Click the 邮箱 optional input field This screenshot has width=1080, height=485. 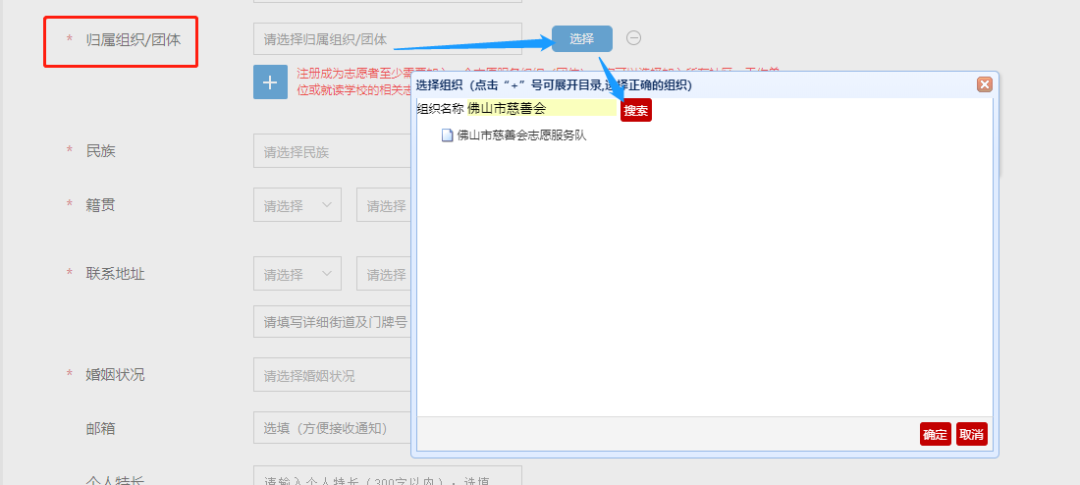click(x=333, y=429)
